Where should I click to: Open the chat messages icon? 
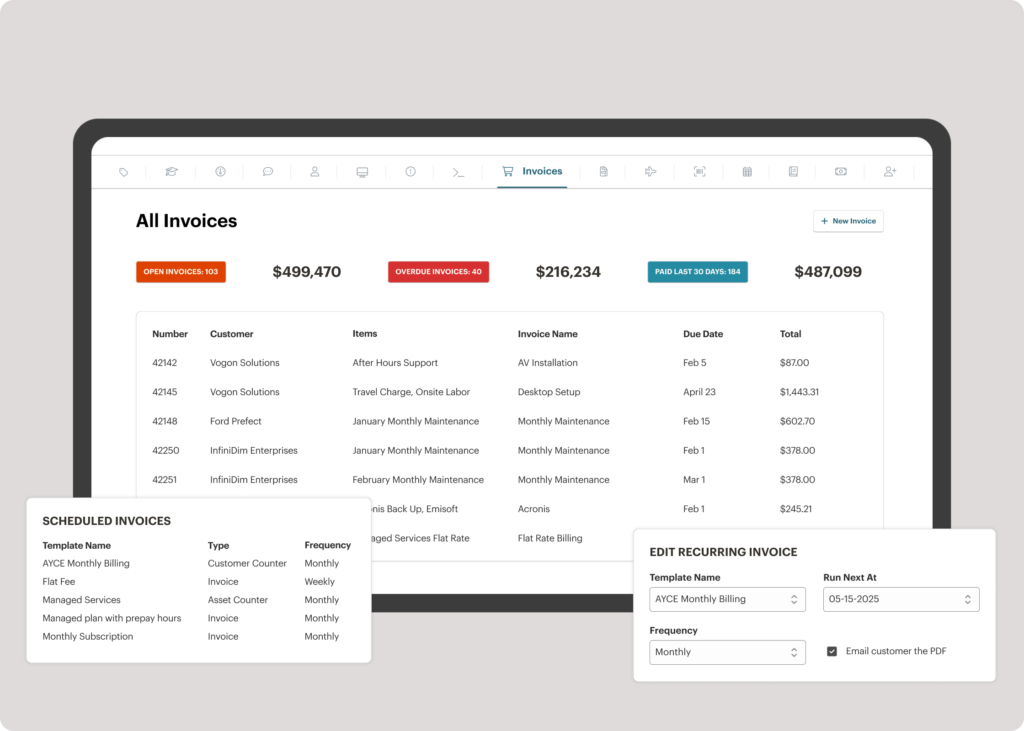pyautogui.click(x=268, y=171)
